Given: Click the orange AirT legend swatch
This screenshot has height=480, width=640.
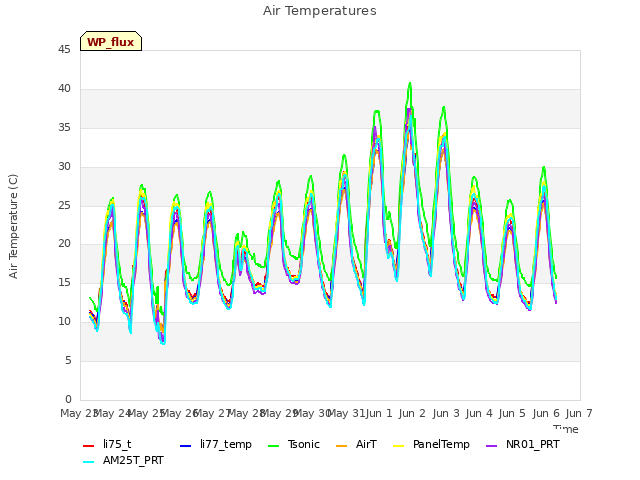Looking at the screenshot, I should coord(342,446).
